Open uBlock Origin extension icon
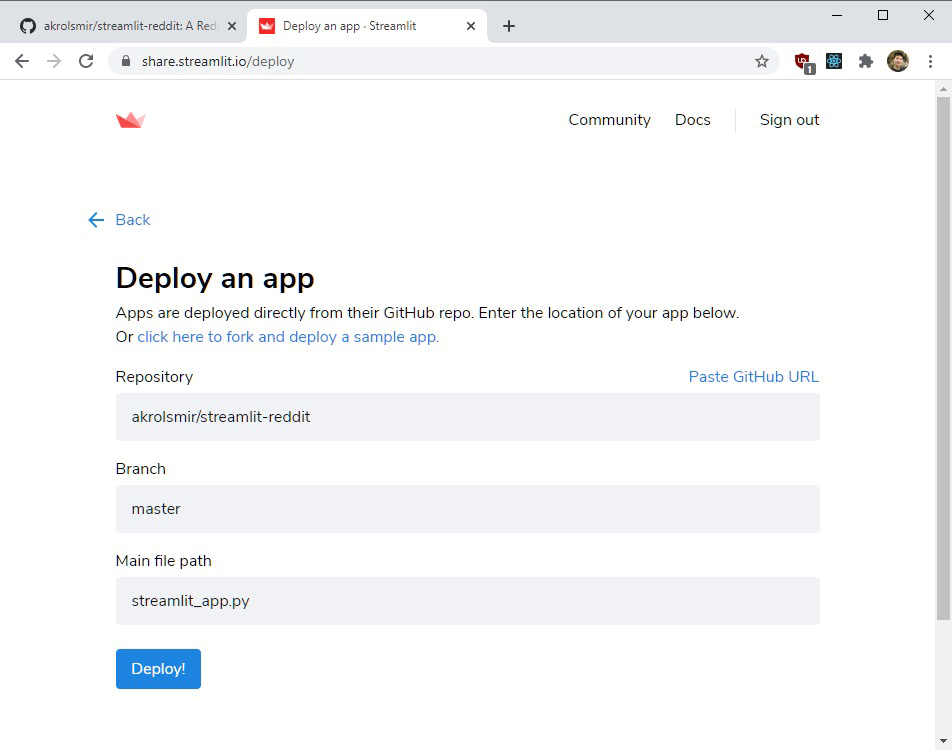952x750 pixels. click(804, 62)
